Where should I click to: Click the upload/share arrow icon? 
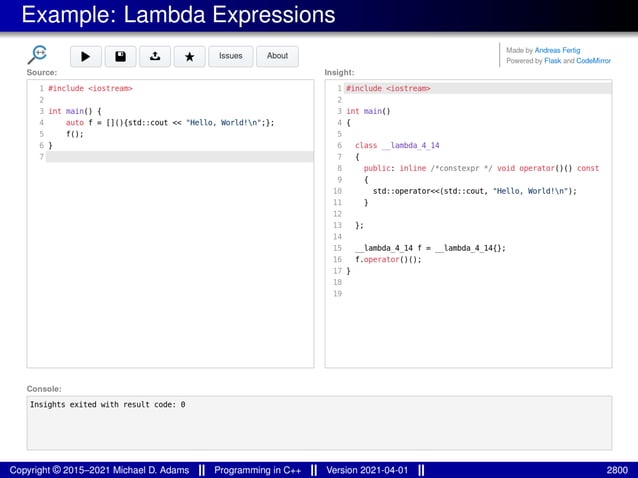155,57
